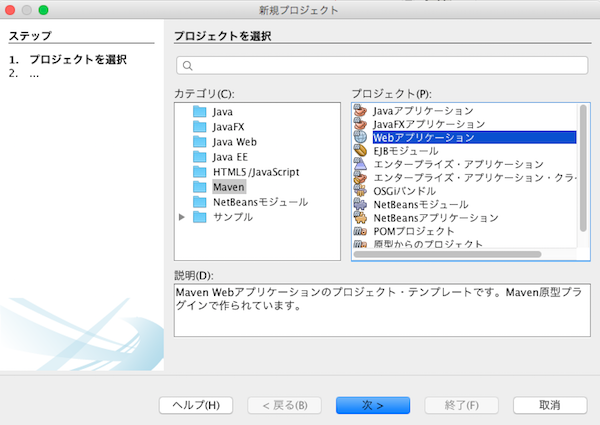Click the NetBeansアプリケーション project icon

pos(360,218)
